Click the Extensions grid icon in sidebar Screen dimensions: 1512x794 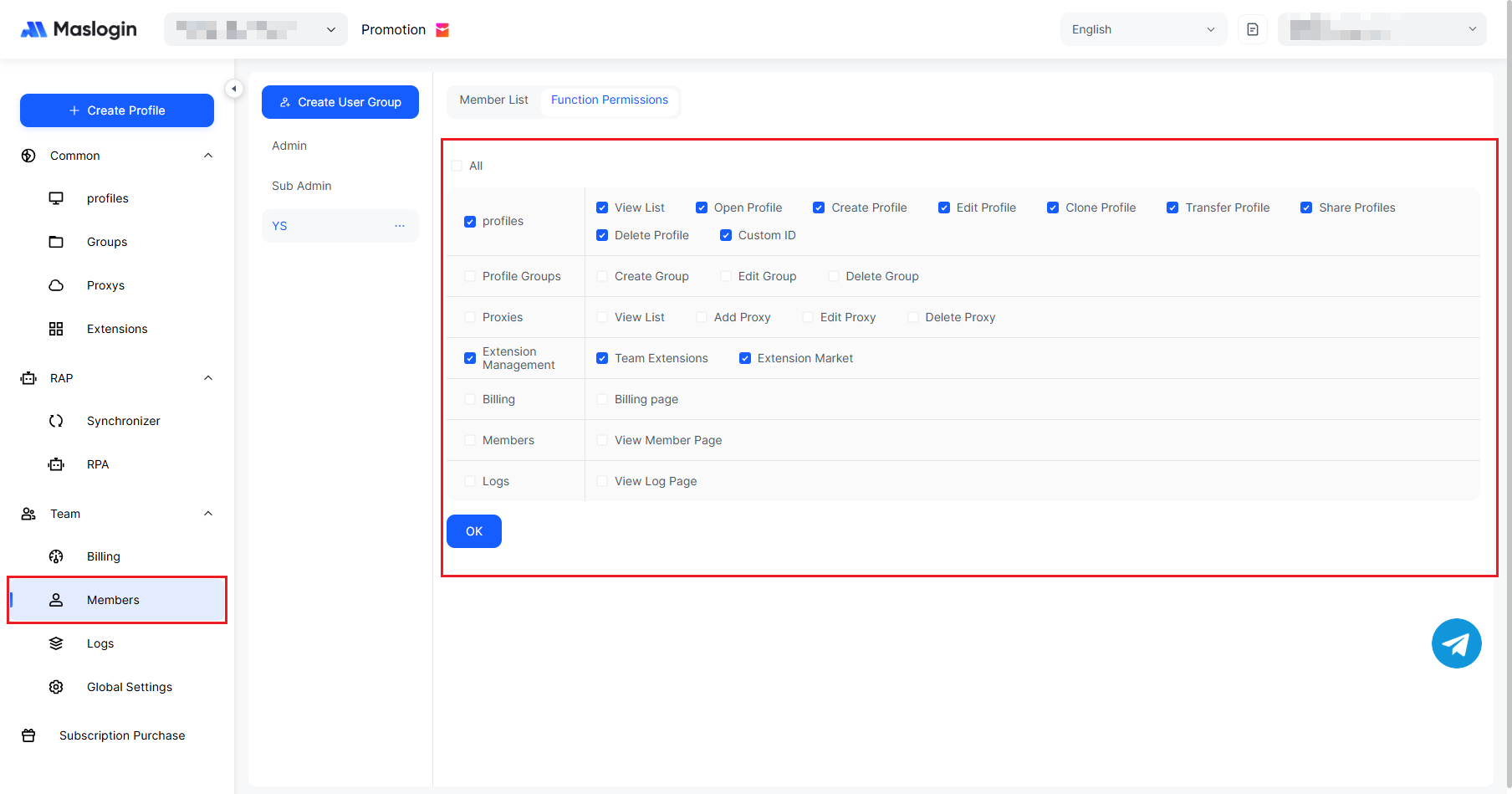[x=56, y=329]
